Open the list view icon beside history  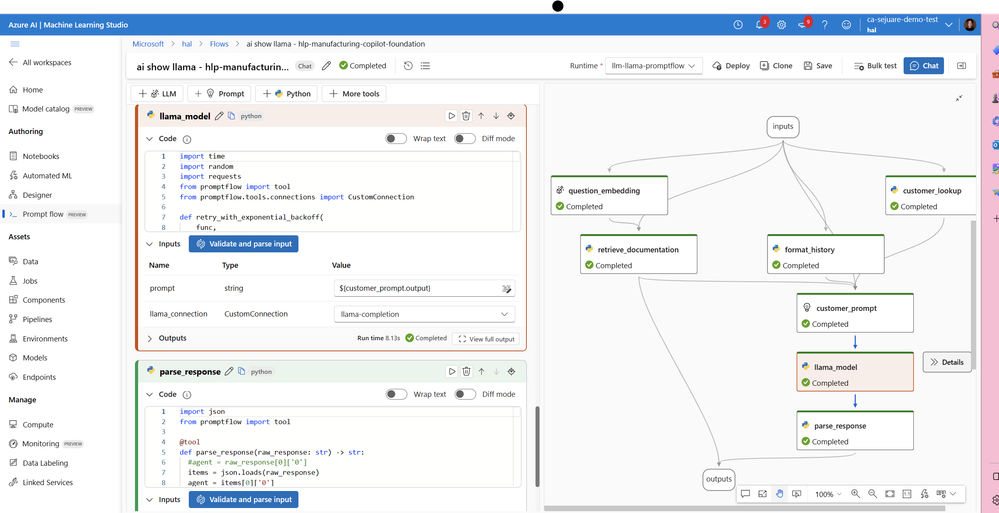(x=426, y=66)
